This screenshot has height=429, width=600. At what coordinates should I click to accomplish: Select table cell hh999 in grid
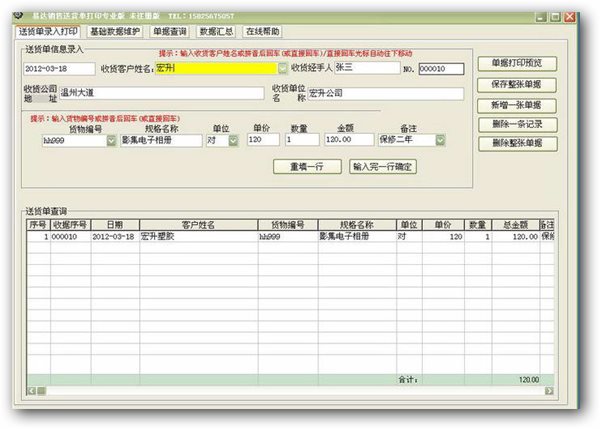(288, 237)
